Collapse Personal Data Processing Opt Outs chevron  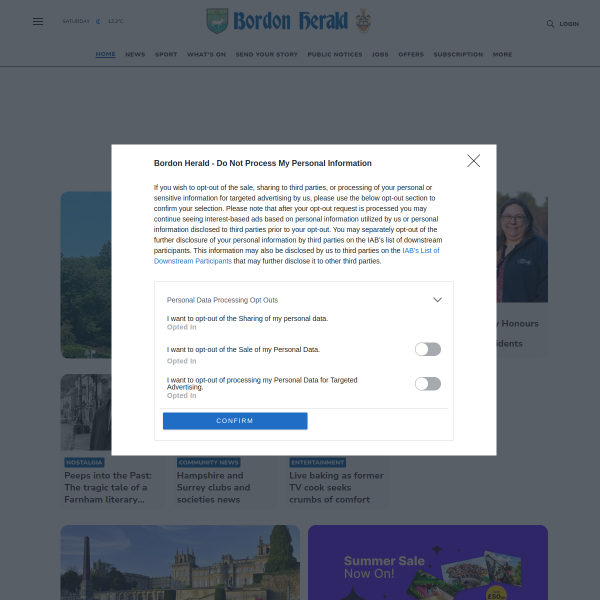pyautogui.click(x=437, y=300)
